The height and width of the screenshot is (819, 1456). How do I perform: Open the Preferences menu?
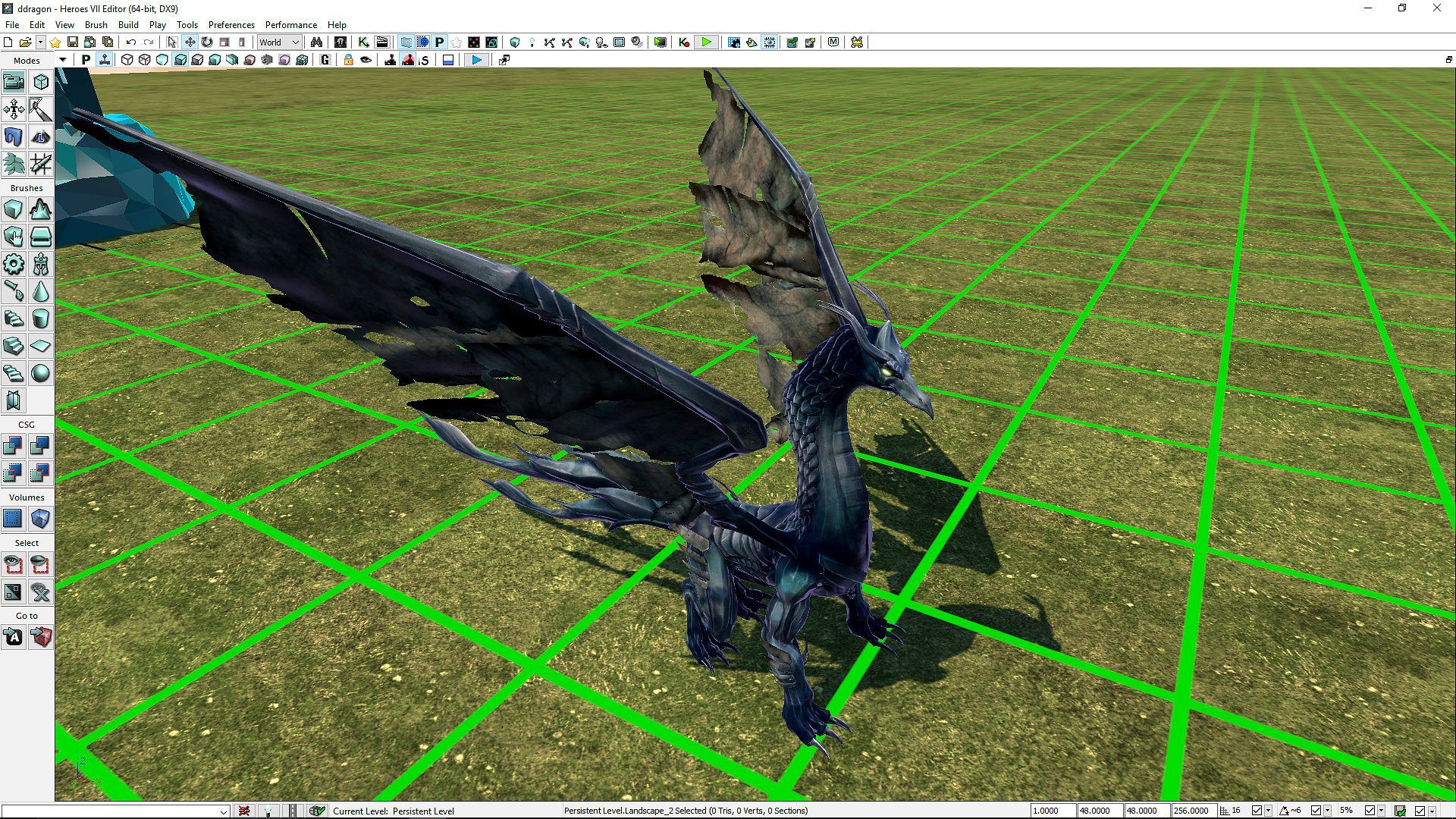click(x=231, y=24)
